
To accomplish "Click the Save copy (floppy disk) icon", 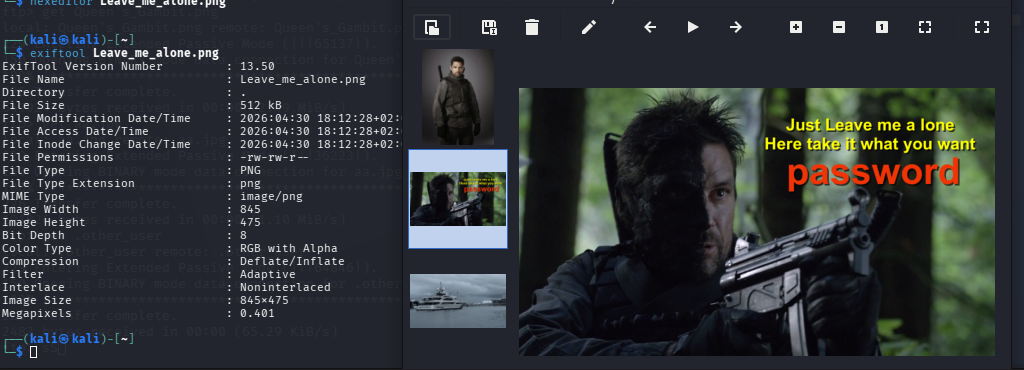I will tap(488, 27).
